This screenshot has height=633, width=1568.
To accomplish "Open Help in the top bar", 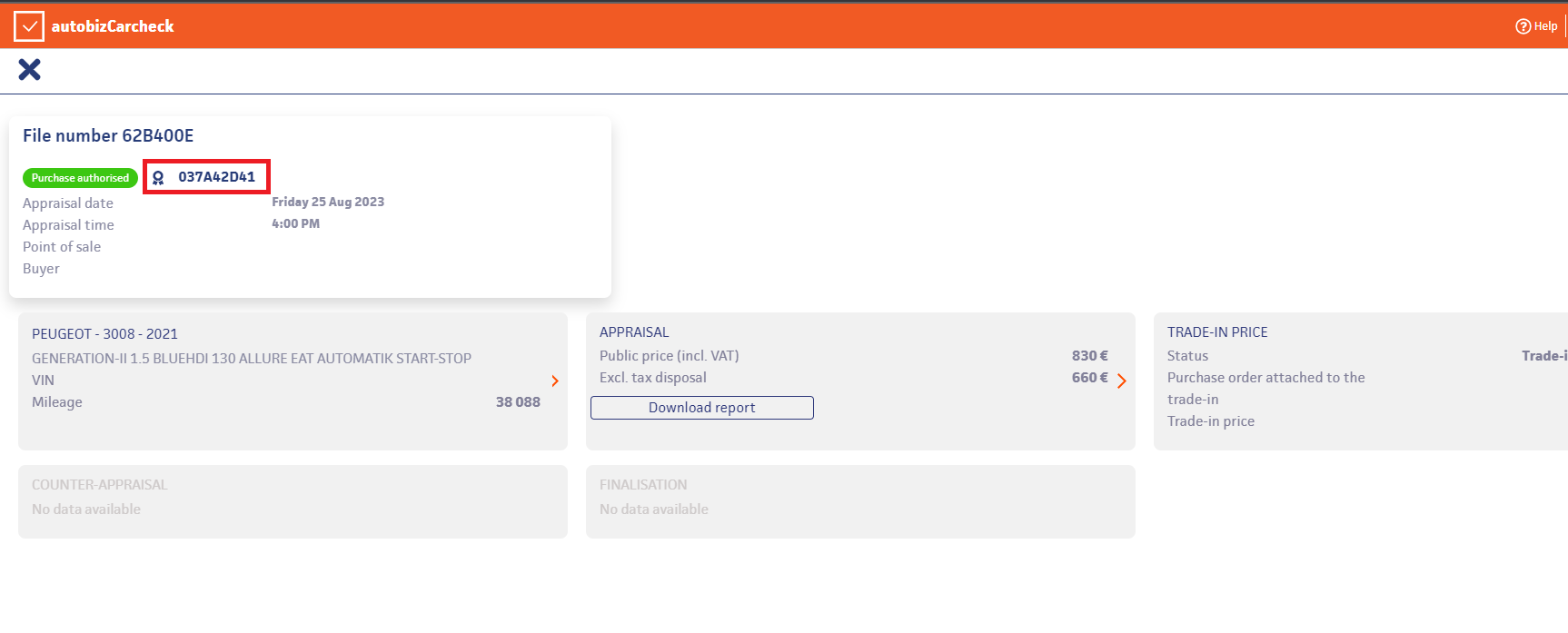I will point(1536,26).
